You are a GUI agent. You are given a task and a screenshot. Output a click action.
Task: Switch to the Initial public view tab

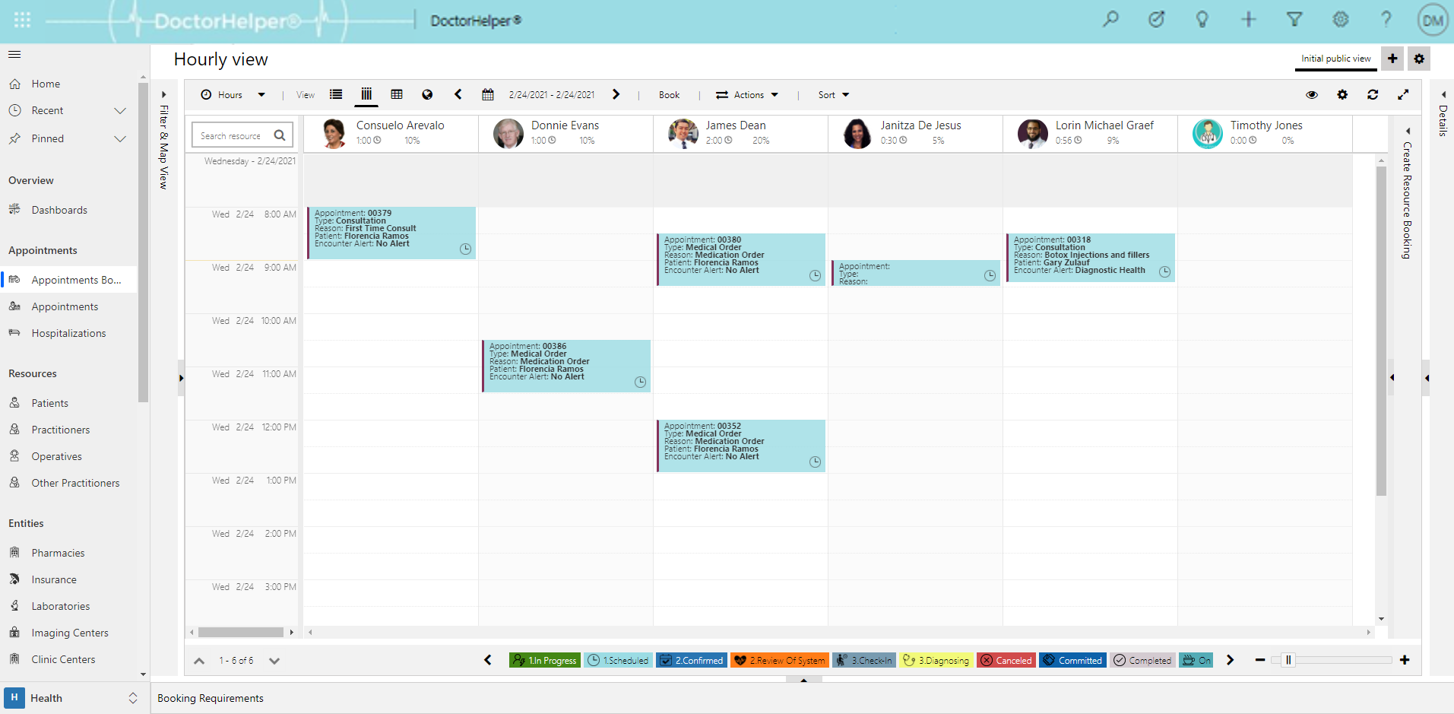tap(1335, 59)
